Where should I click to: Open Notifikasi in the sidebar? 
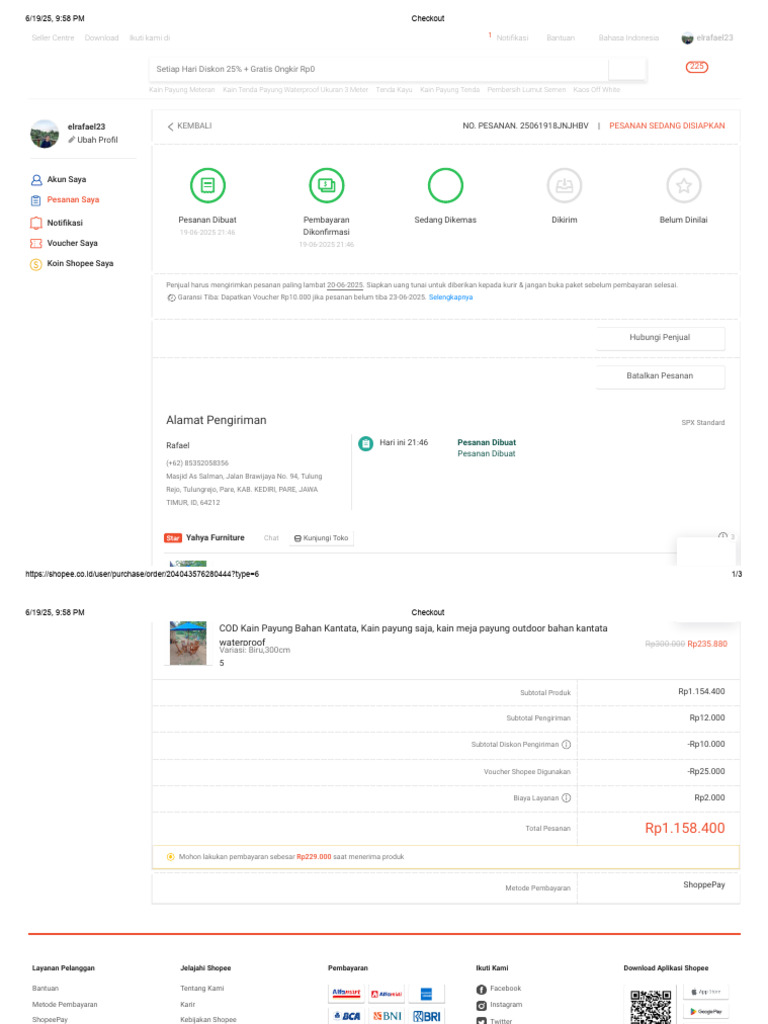coord(57,223)
